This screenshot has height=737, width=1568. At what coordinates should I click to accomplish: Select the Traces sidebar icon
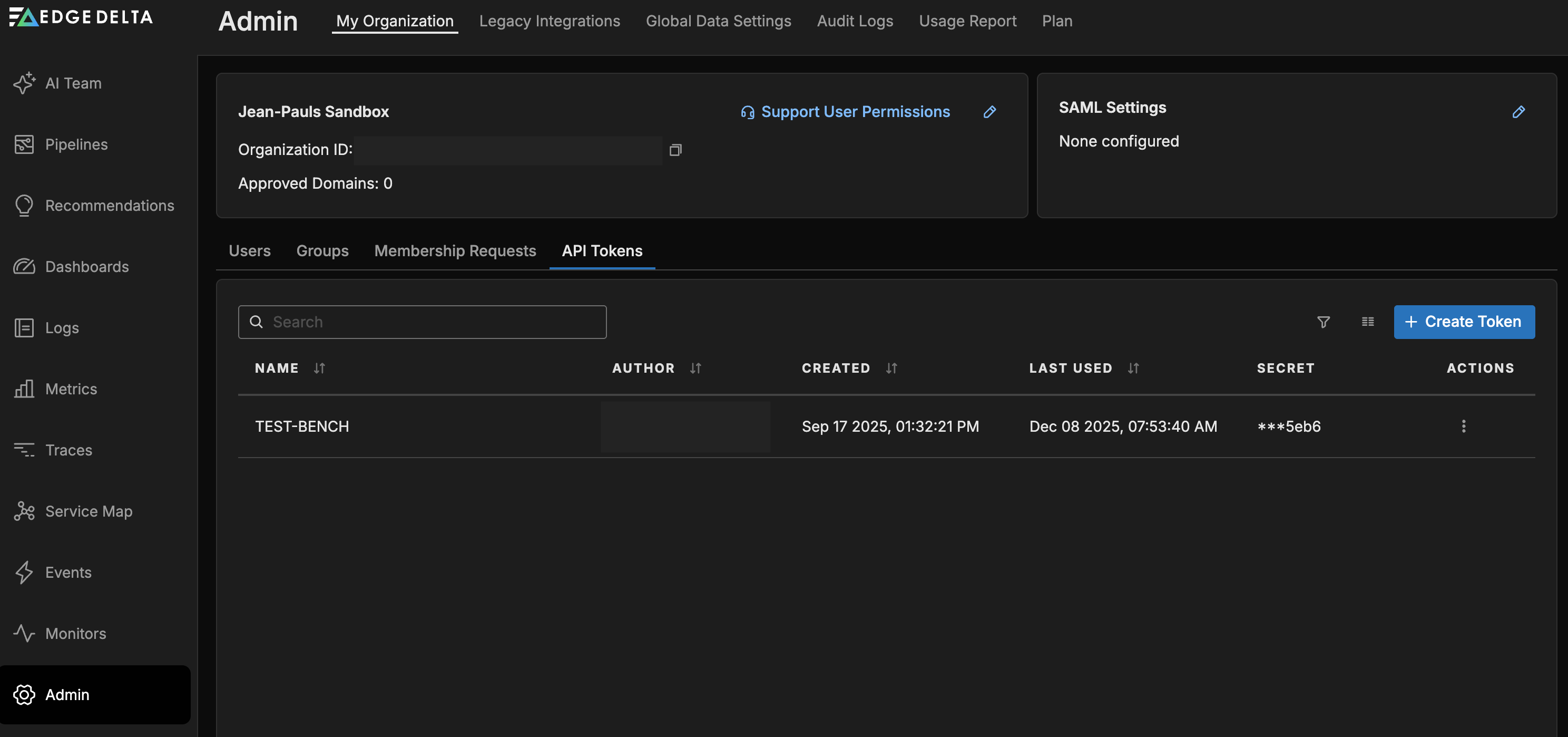(24, 450)
